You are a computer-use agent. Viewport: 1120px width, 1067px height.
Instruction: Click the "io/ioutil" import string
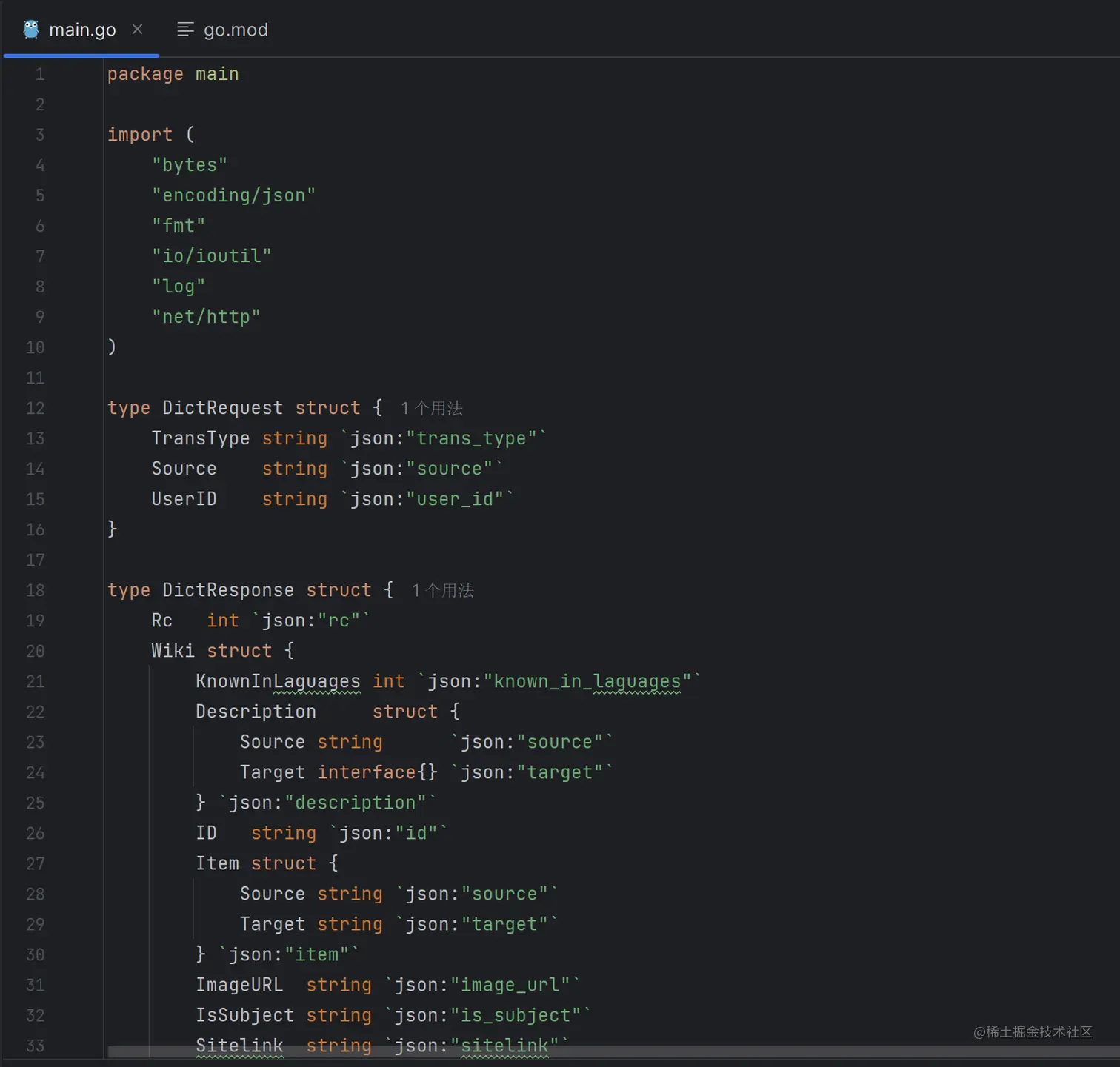pyautogui.click(x=212, y=256)
